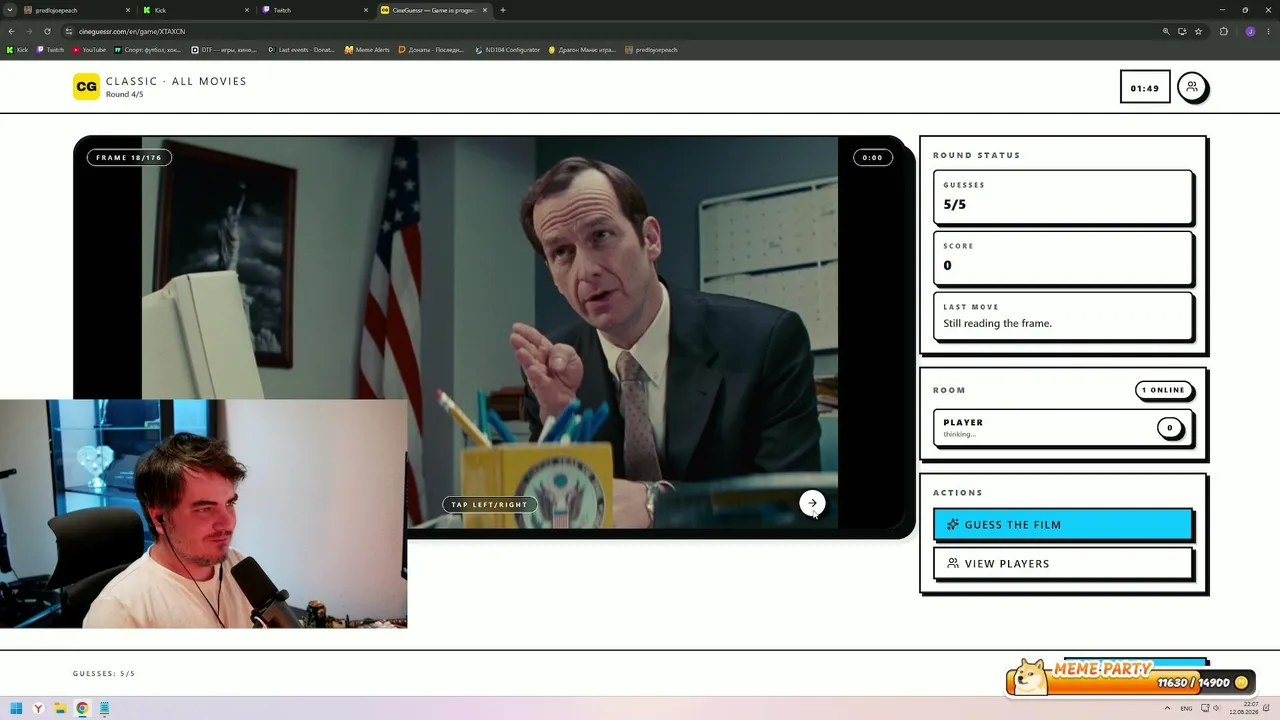Image resolution: width=1280 pixels, height=720 pixels.
Task: Click the Chrome taskbar icon
Action: pyautogui.click(x=82, y=709)
